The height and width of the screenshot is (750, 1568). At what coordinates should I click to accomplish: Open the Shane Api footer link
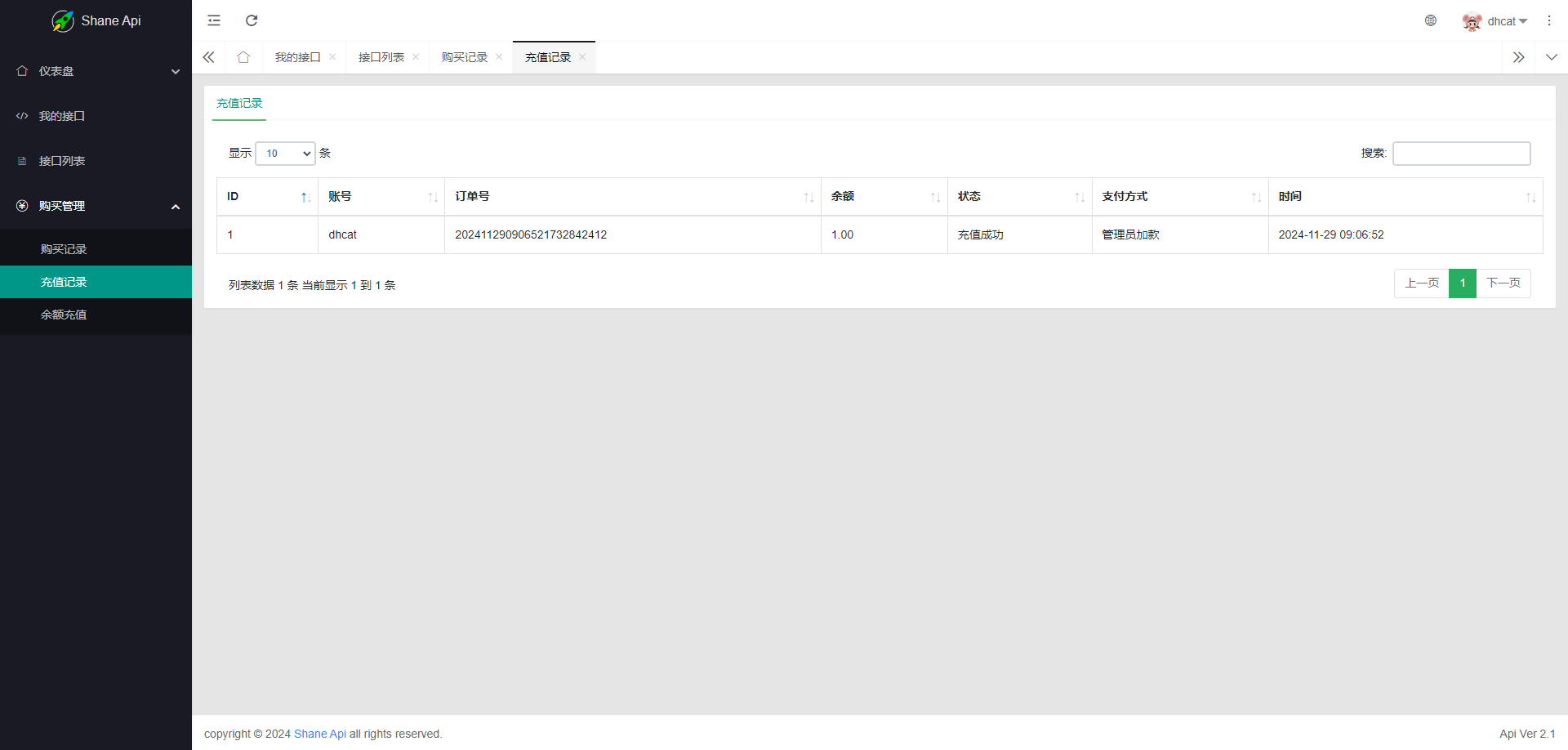[x=320, y=734]
